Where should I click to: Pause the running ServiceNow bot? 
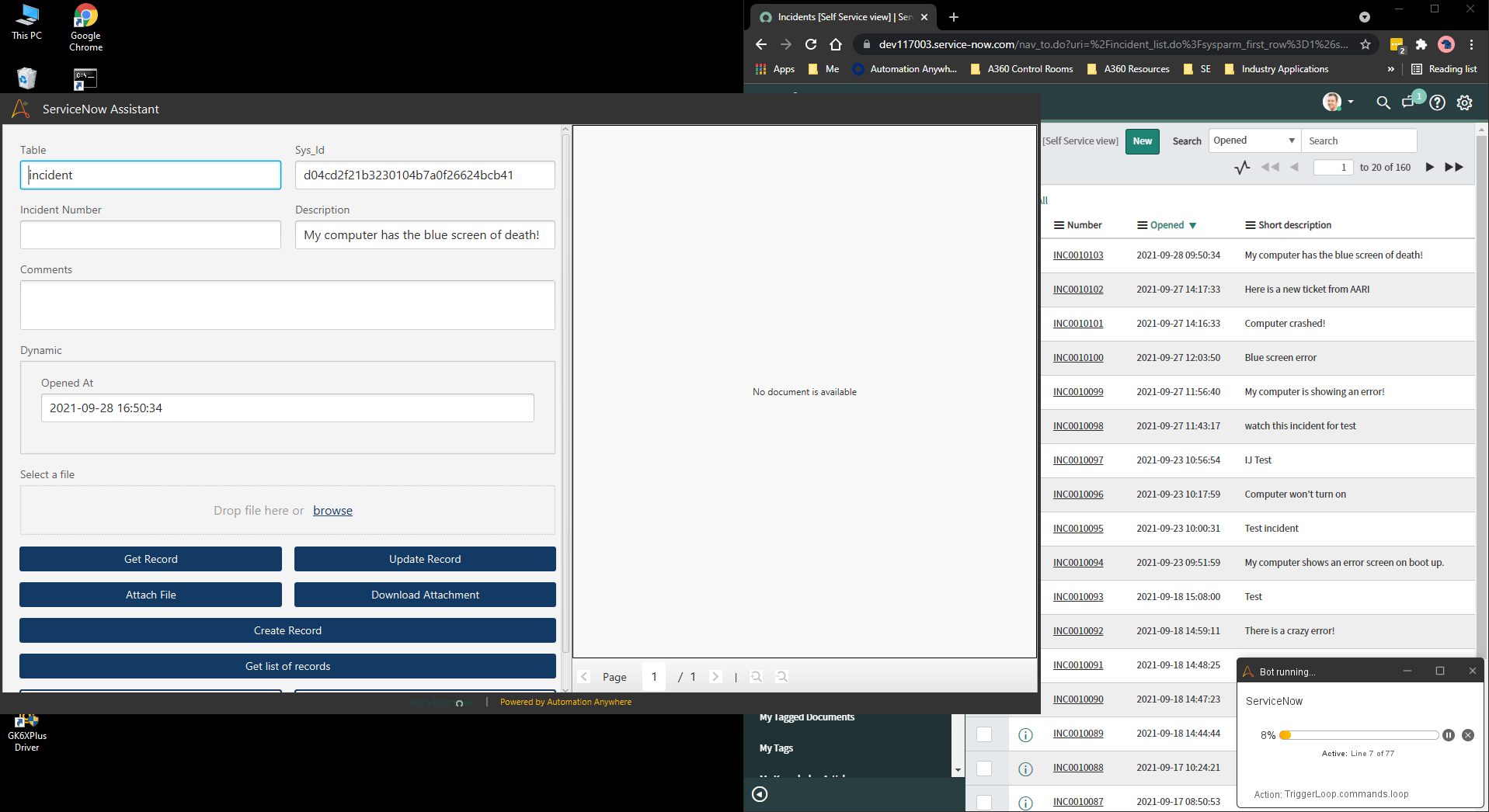pos(1449,735)
